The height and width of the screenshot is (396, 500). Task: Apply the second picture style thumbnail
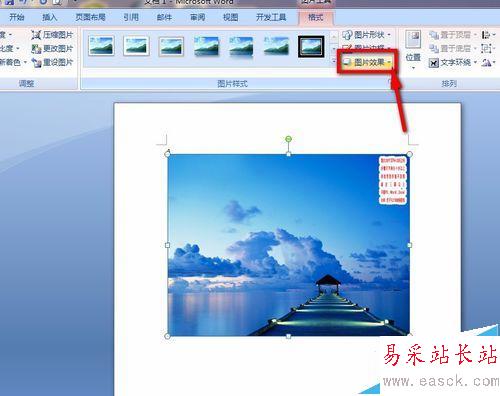[136, 46]
